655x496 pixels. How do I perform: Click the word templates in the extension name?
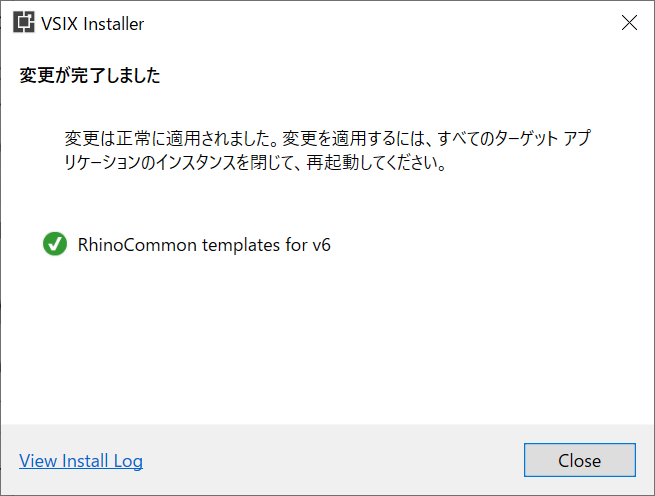(241, 245)
